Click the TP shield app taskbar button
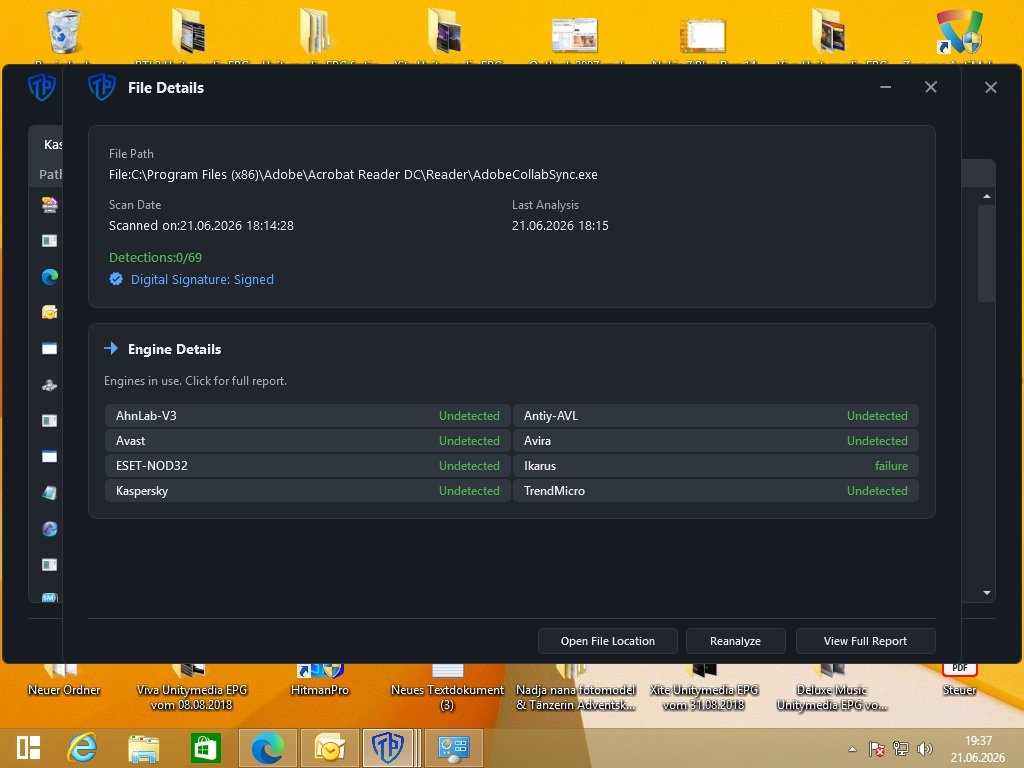The height and width of the screenshot is (768, 1024). [388, 748]
